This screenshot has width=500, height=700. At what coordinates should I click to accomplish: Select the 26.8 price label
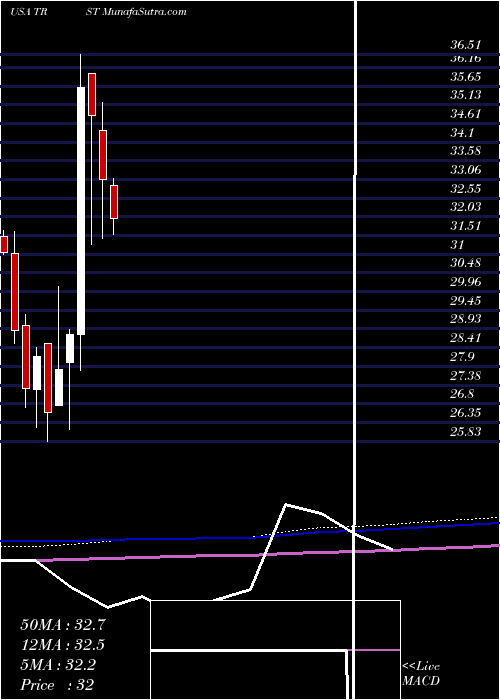coord(462,394)
